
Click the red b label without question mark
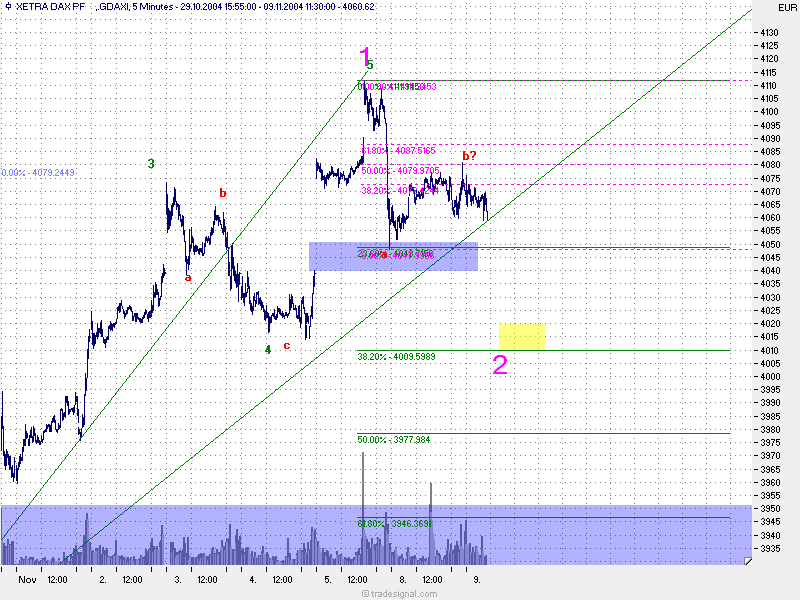coord(222,193)
